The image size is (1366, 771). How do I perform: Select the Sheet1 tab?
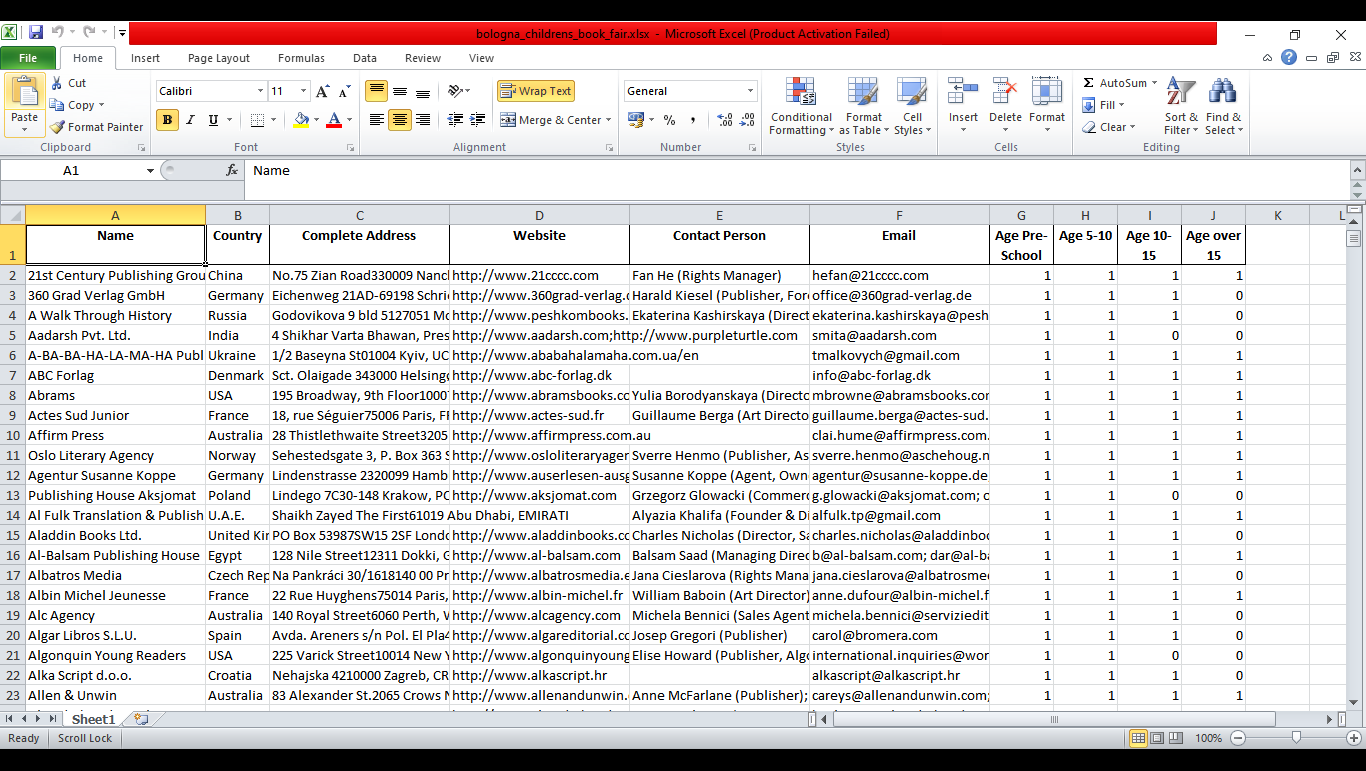tap(93, 719)
